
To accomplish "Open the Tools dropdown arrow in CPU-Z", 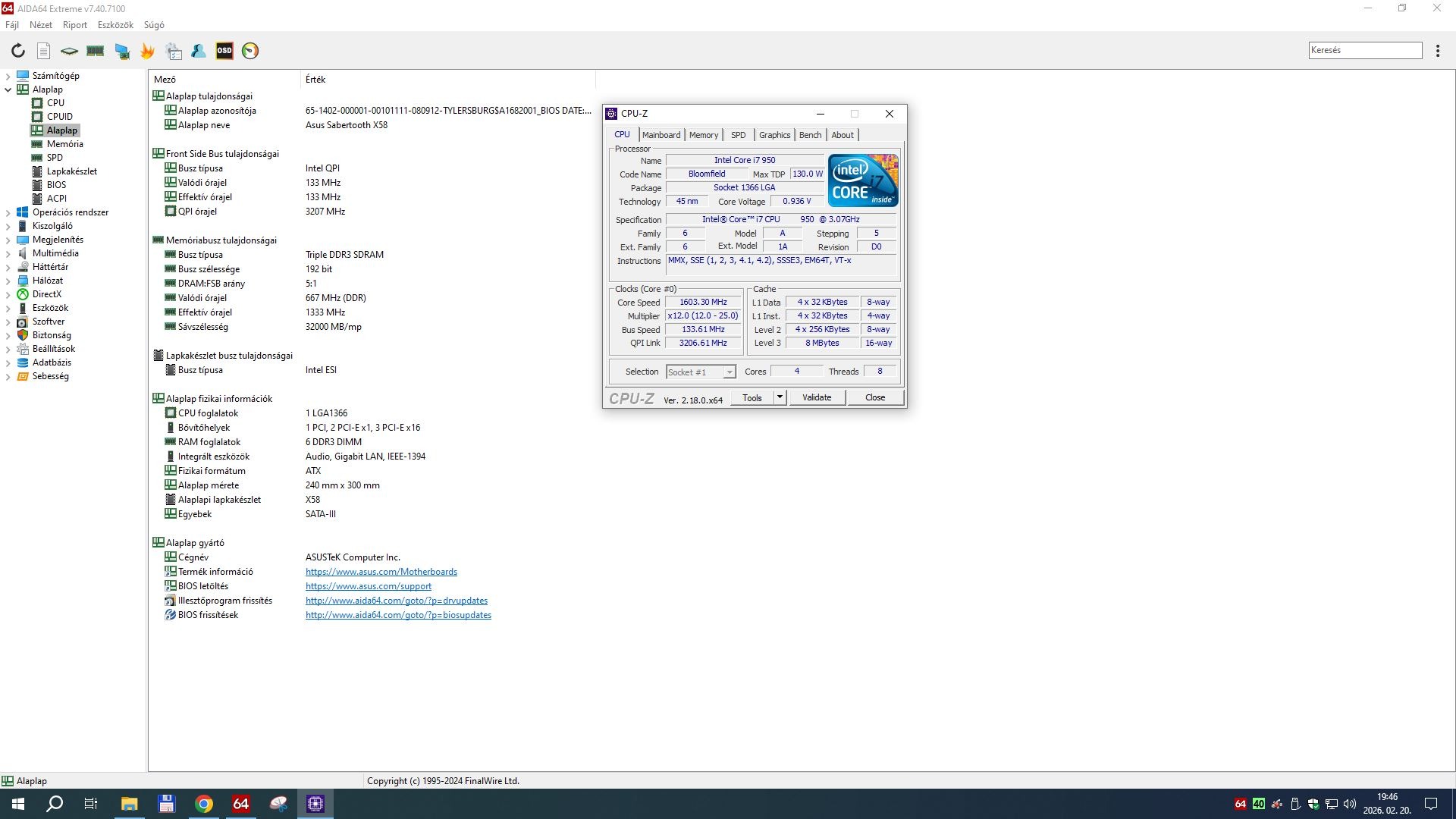I will 780,397.
